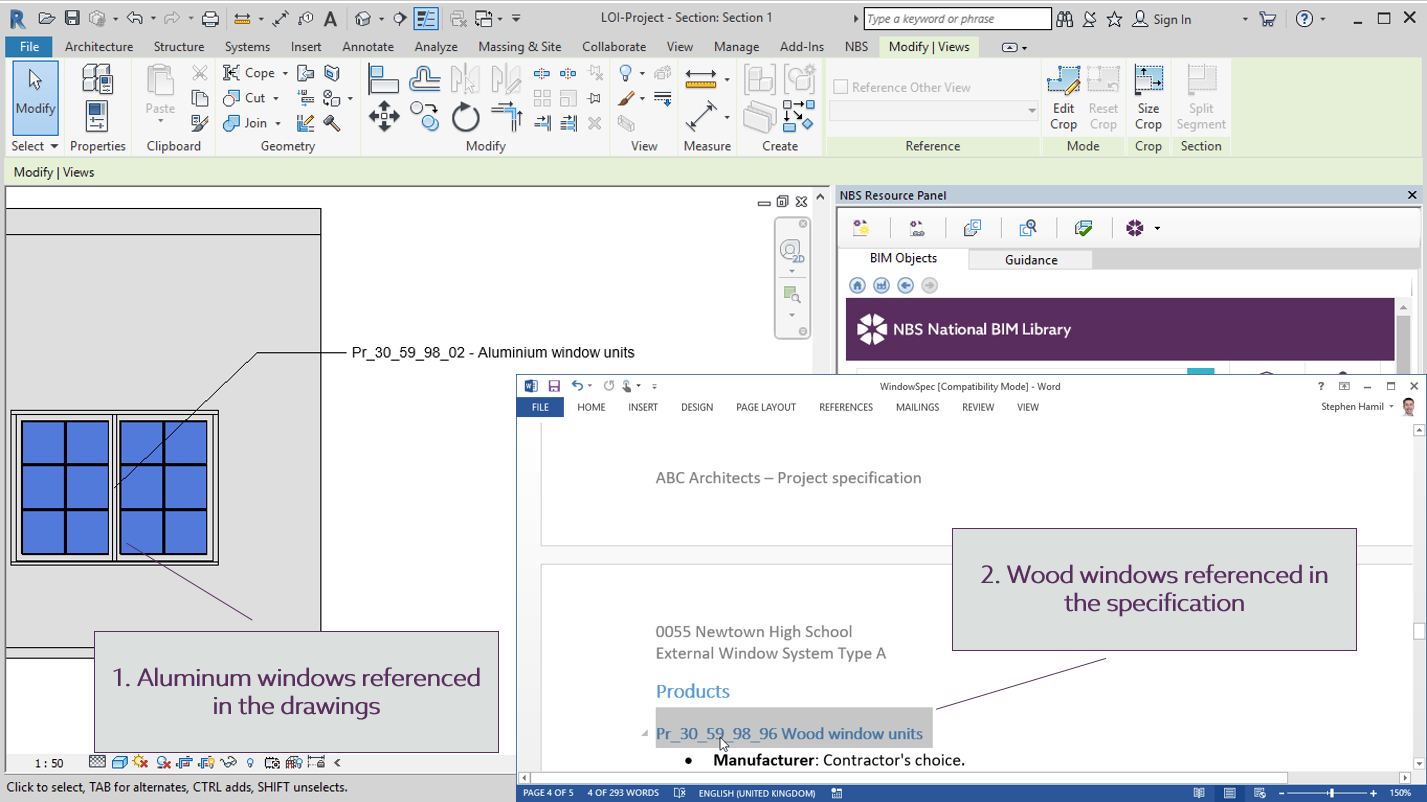Select the Match Type Properties brush
The width and height of the screenshot is (1427, 802).
pyautogui.click(x=200, y=123)
